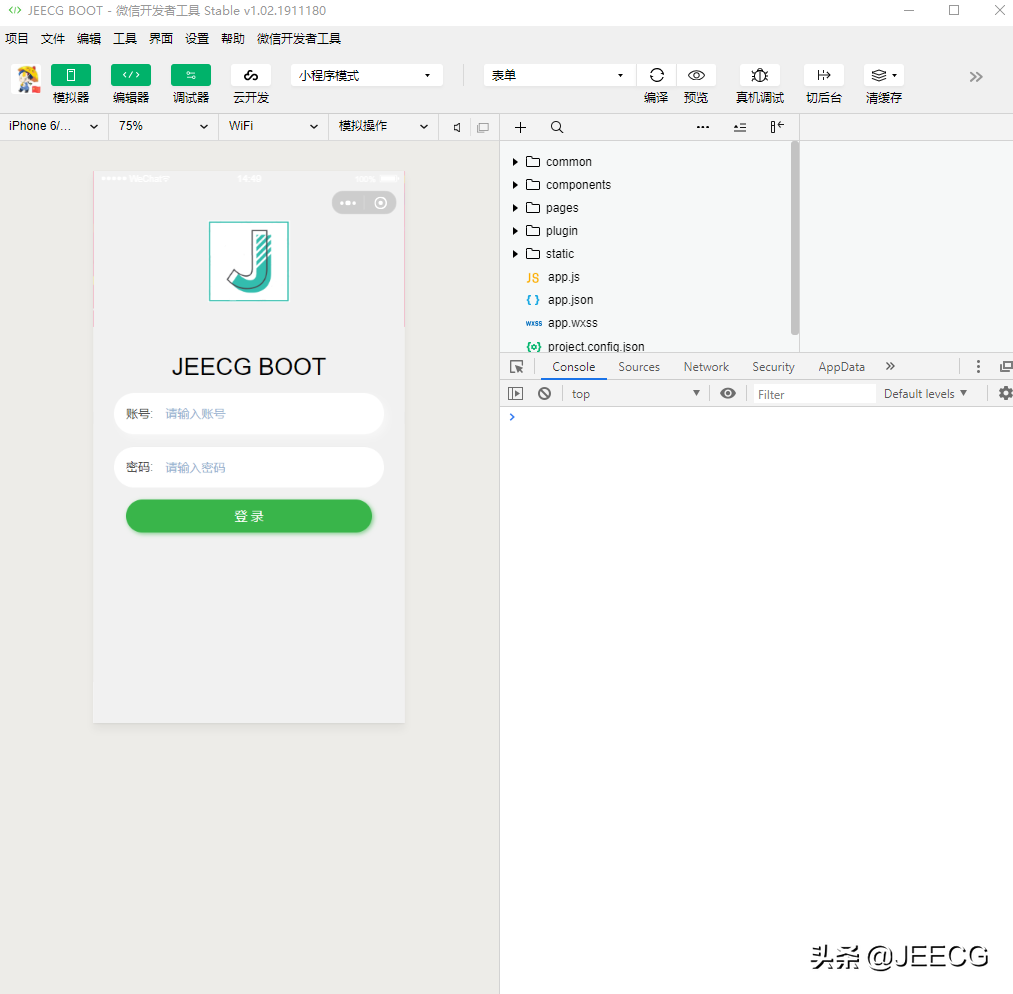
Task: Open the 设置 menu
Action: (x=197, y=39)
